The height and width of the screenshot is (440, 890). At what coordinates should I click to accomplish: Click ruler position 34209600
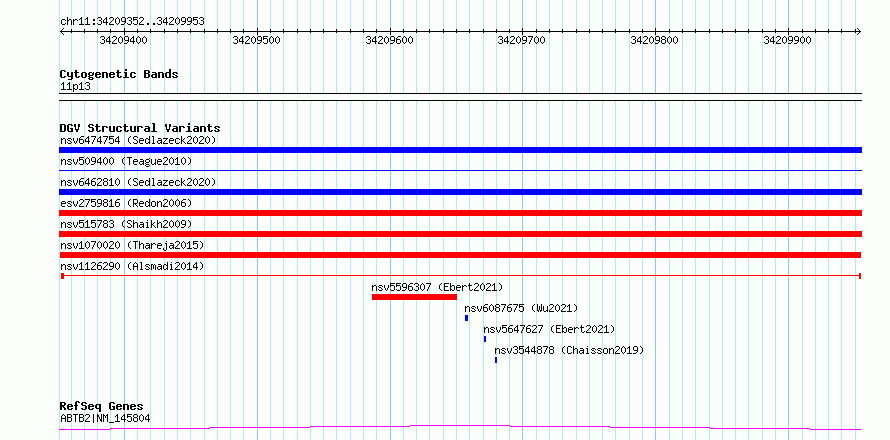[x=389, y=40]
